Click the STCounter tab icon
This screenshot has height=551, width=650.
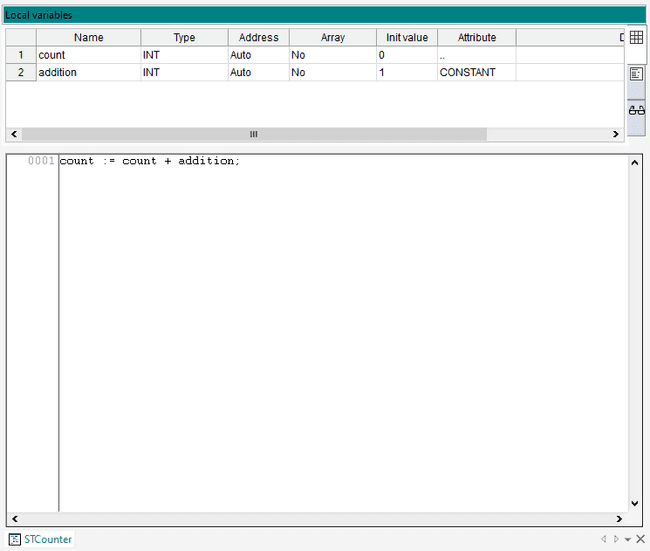coord(15,539)
